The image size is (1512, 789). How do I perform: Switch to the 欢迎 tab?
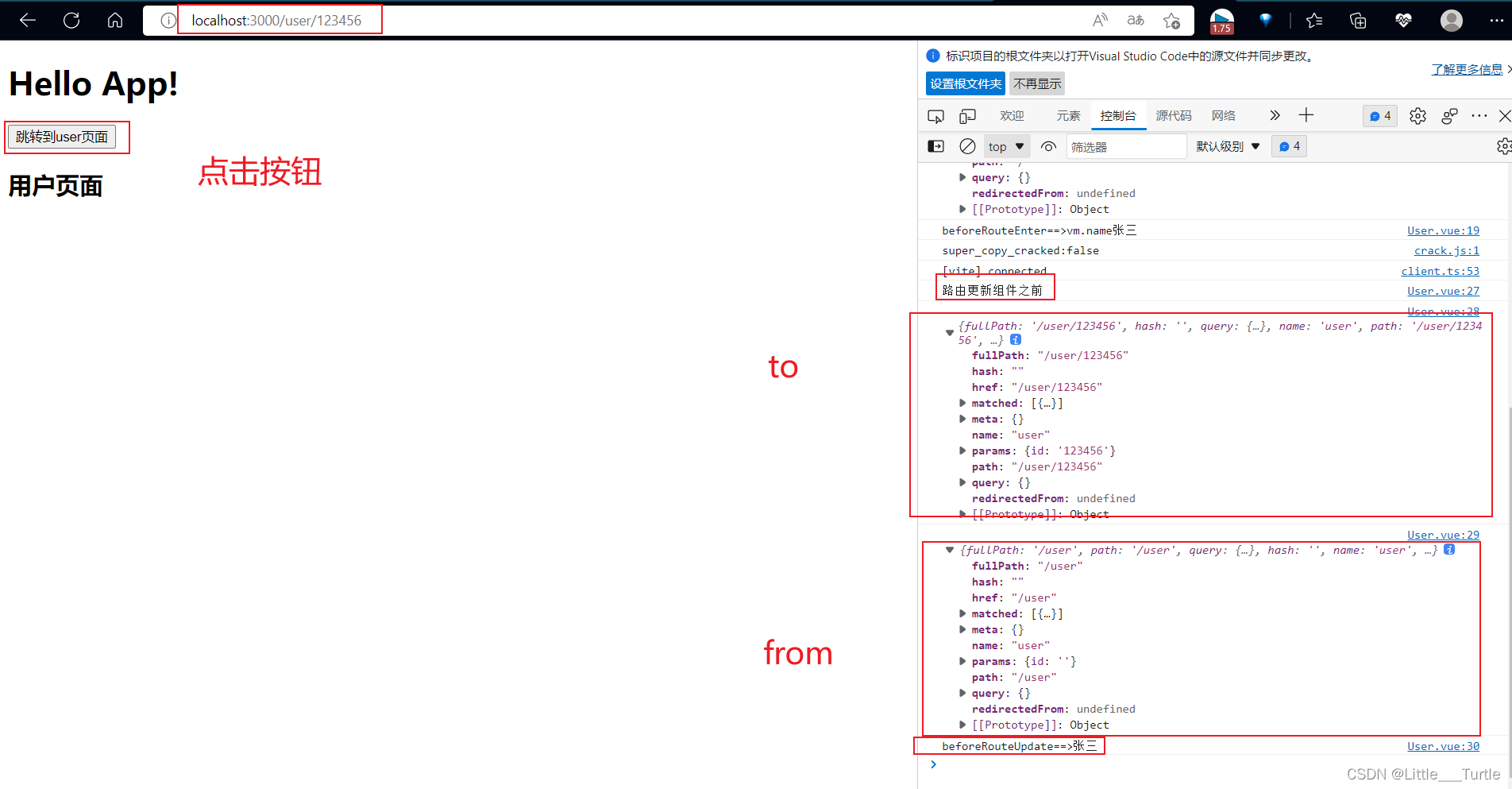[1012, 116]
